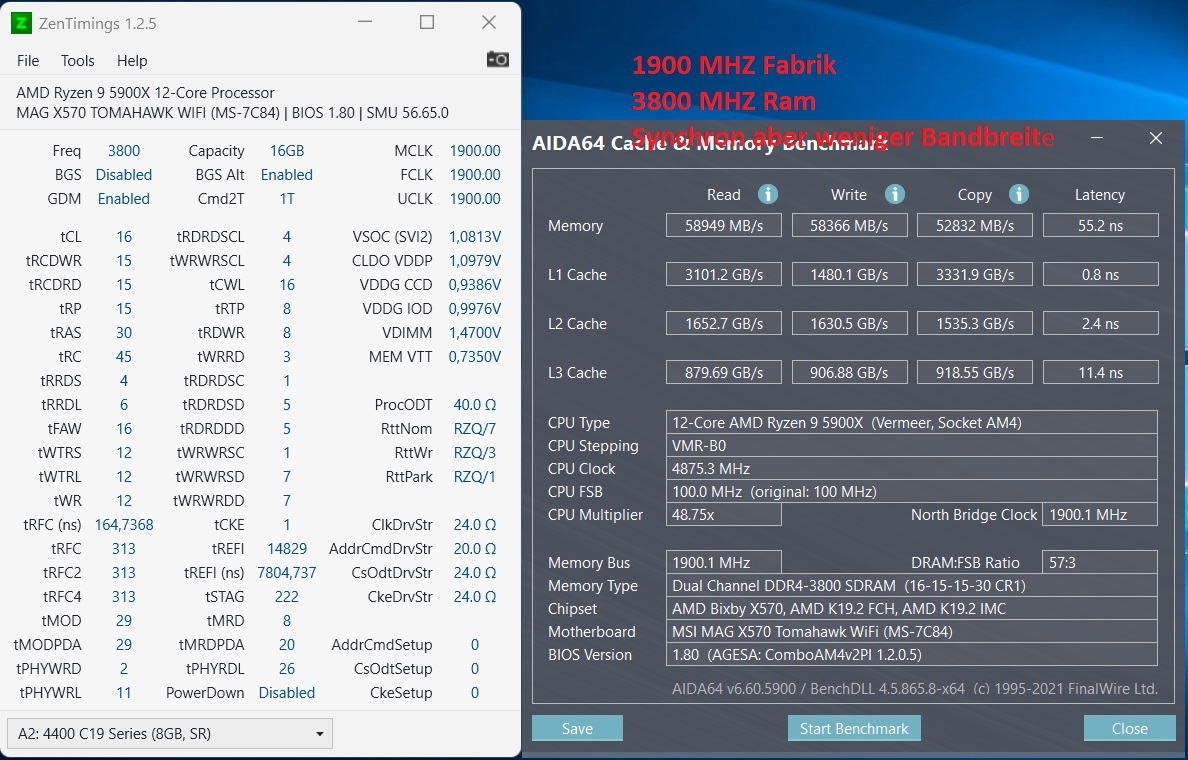The image size is (1188, 760).
Task: Select the Memory Latency value 55.2 ns
Action: click(x=1100, y=225)
